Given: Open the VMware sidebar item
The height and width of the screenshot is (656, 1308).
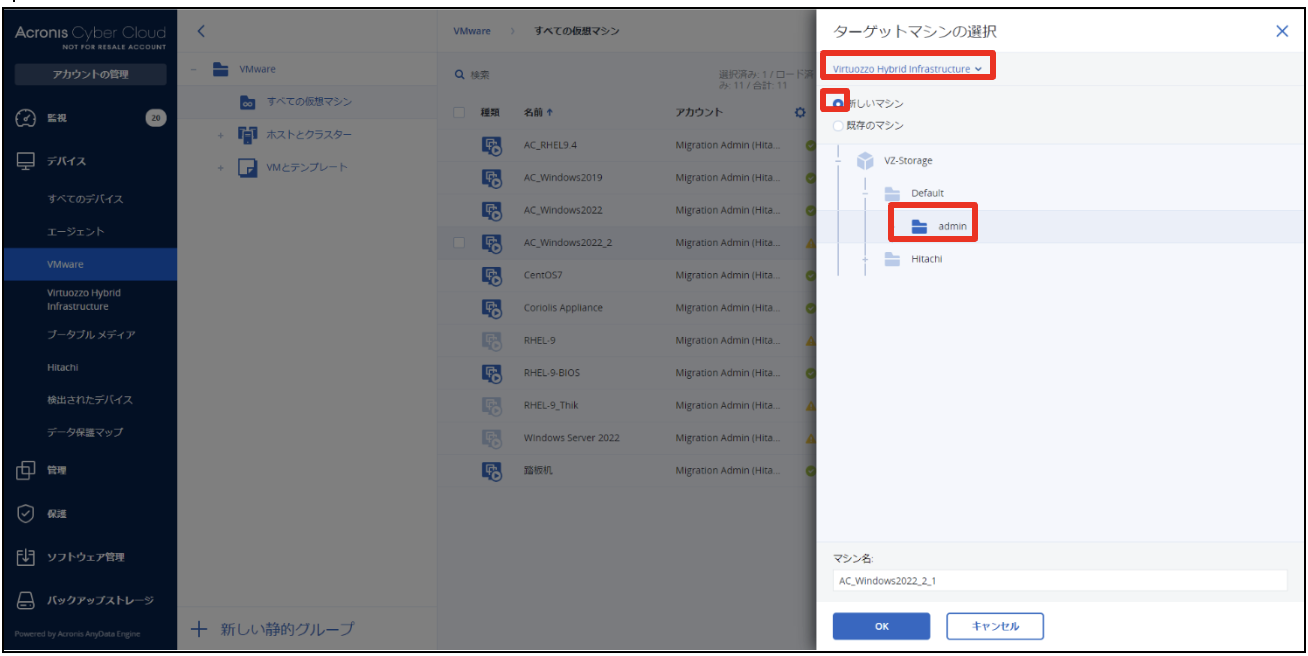Looking at the screenshot, I should coord(89,265).
